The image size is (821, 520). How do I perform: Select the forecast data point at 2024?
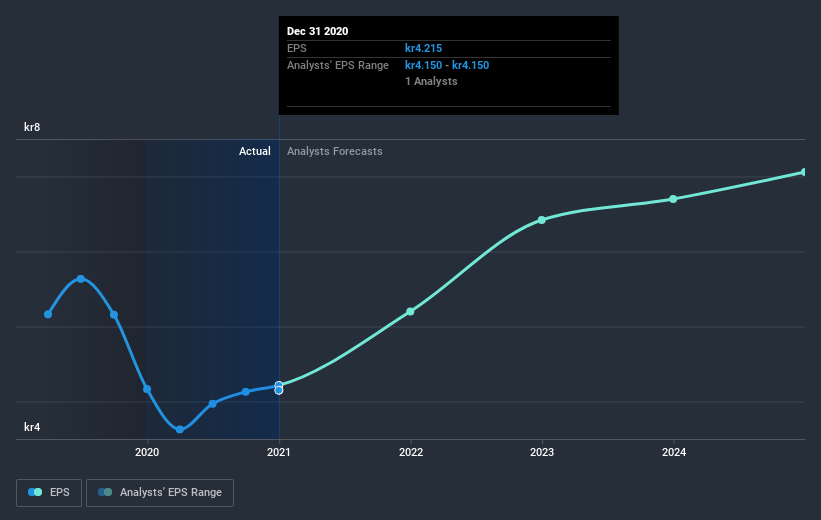coord(673,199)
